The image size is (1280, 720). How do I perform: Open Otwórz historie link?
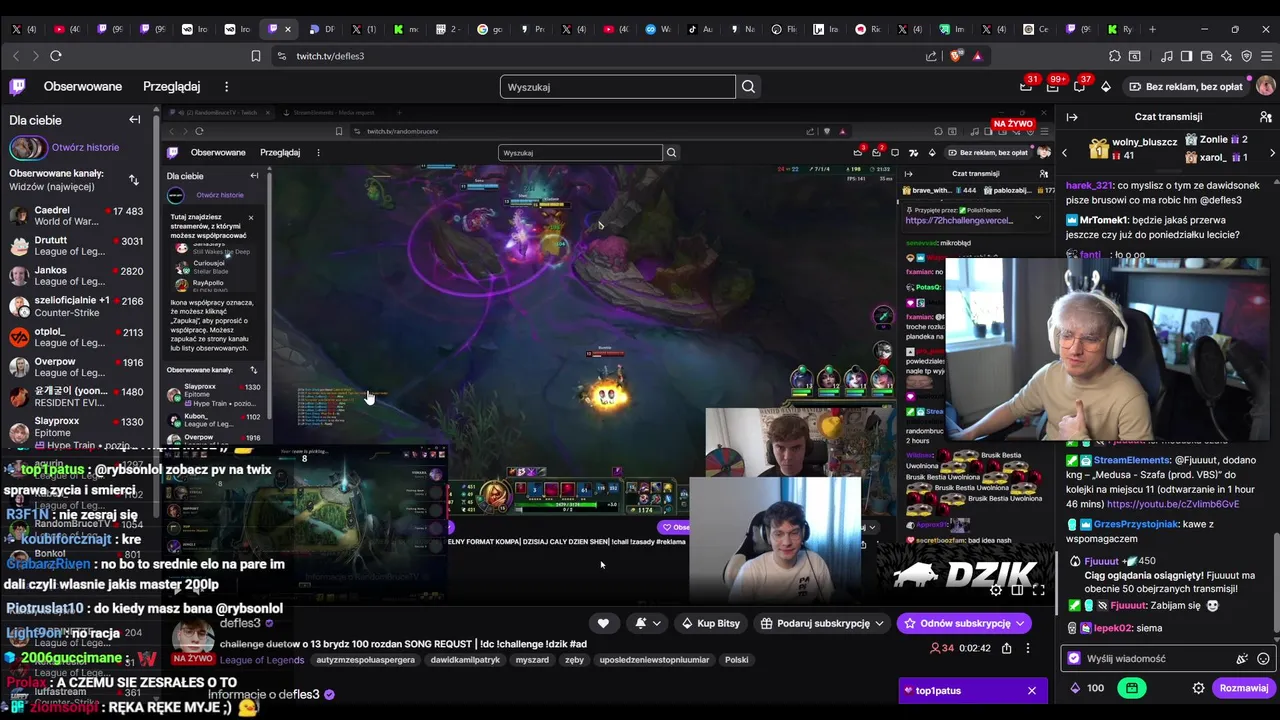pos(85,147)
